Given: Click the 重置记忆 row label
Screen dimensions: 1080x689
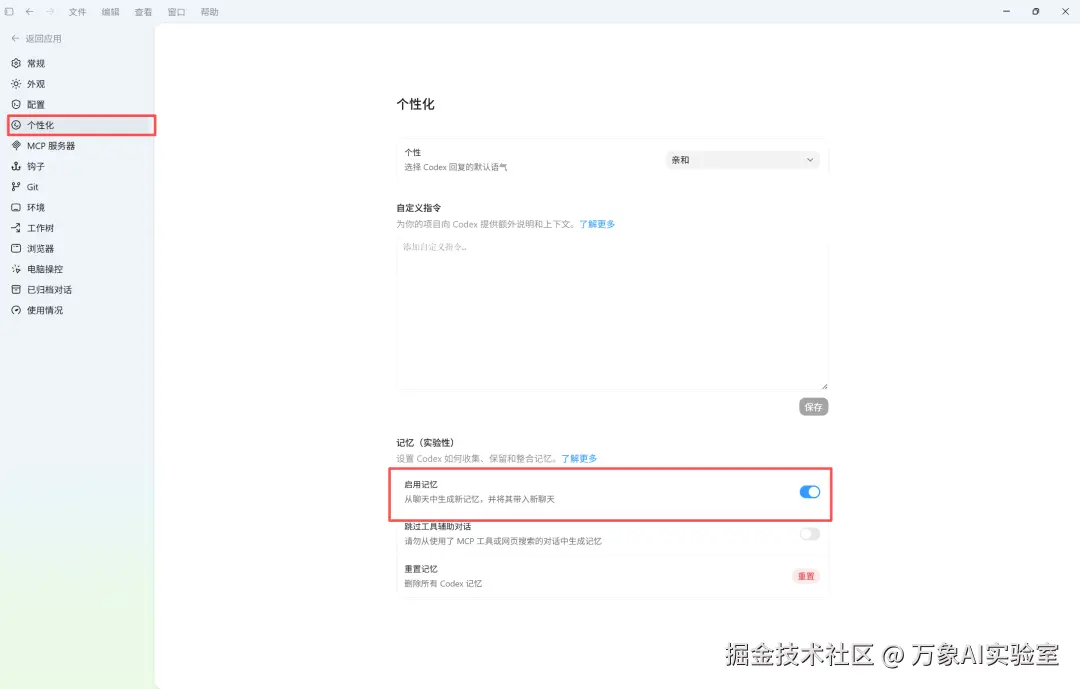Looking at the screenshot, I should tap(421, 569).
